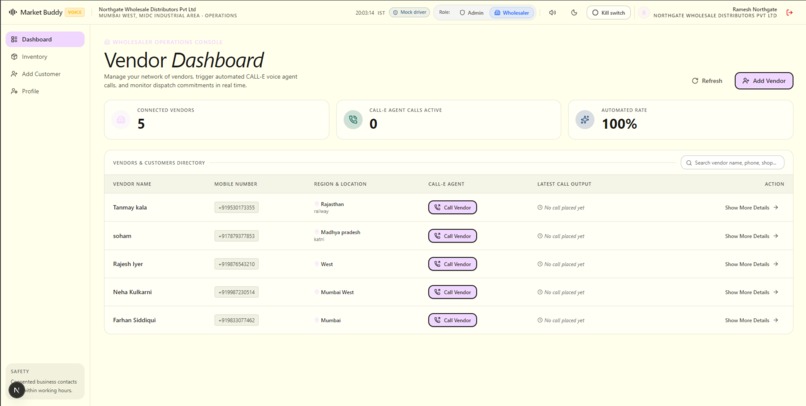Call Vendor for Tanmay kala
806x406 pixels.
point(452,208)
